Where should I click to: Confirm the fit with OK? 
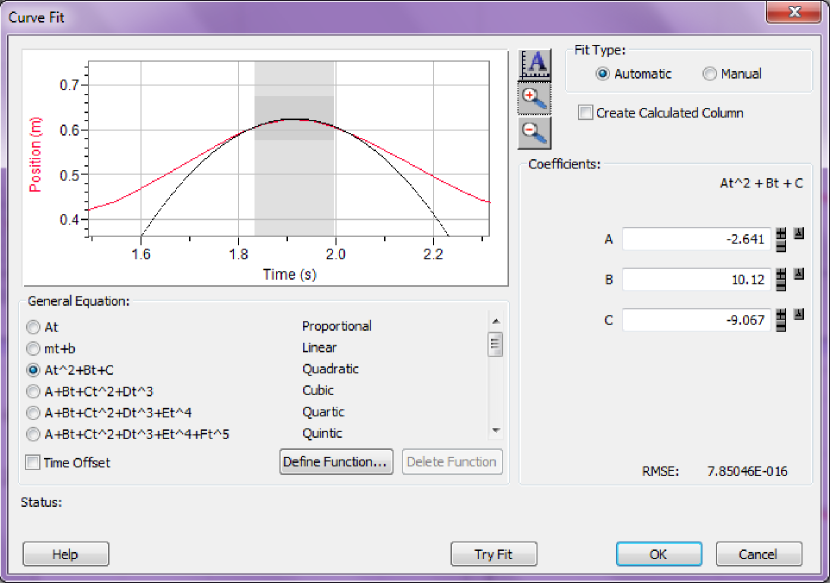point(659,554)
